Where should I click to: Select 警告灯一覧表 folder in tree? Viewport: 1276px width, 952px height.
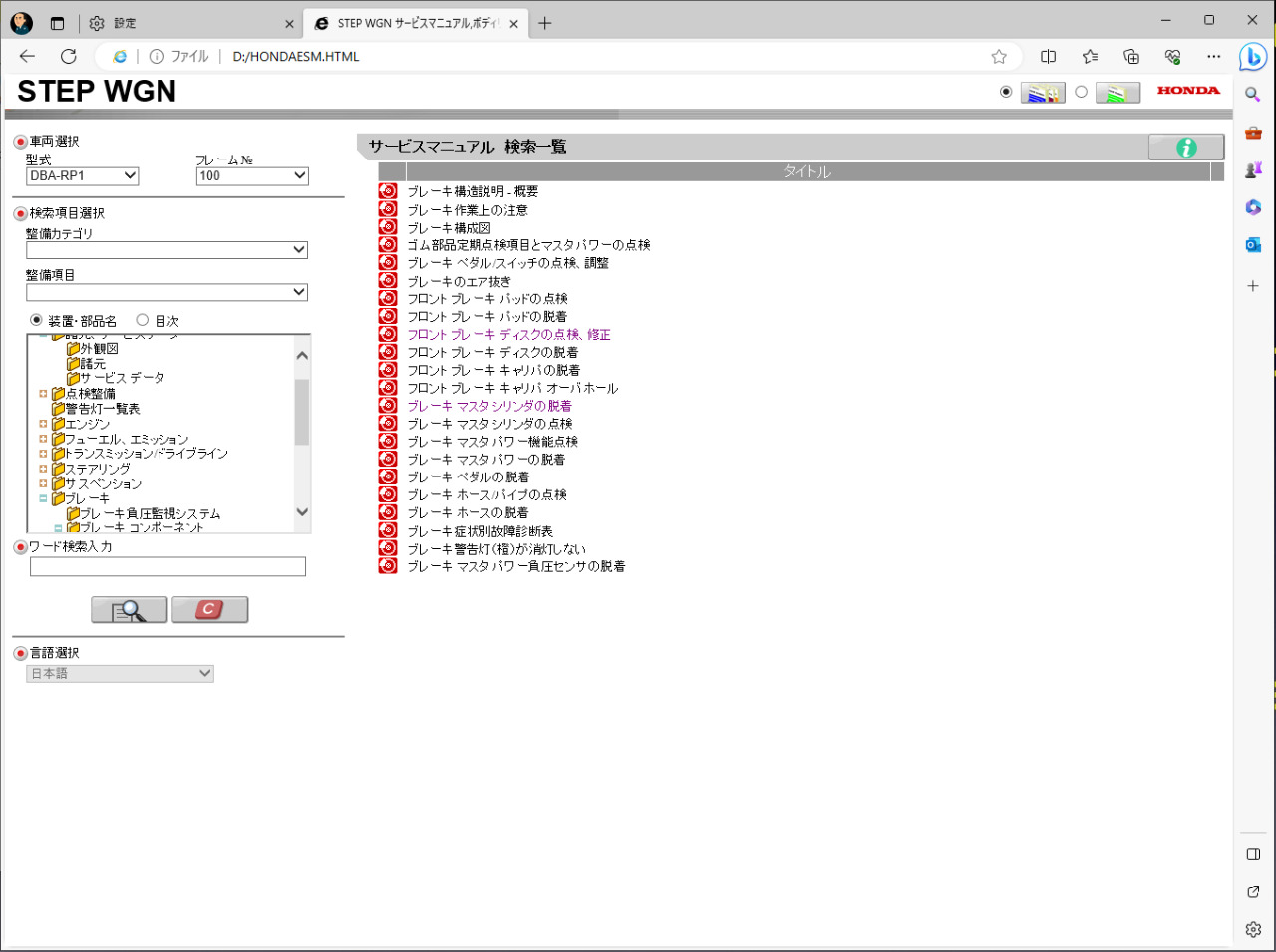96,409
